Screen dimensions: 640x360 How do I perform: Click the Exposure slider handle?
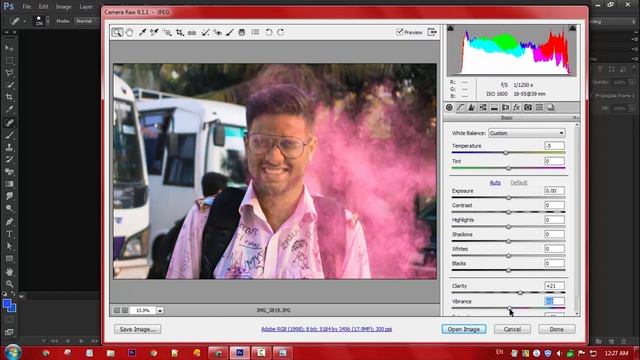pos(509,198)
